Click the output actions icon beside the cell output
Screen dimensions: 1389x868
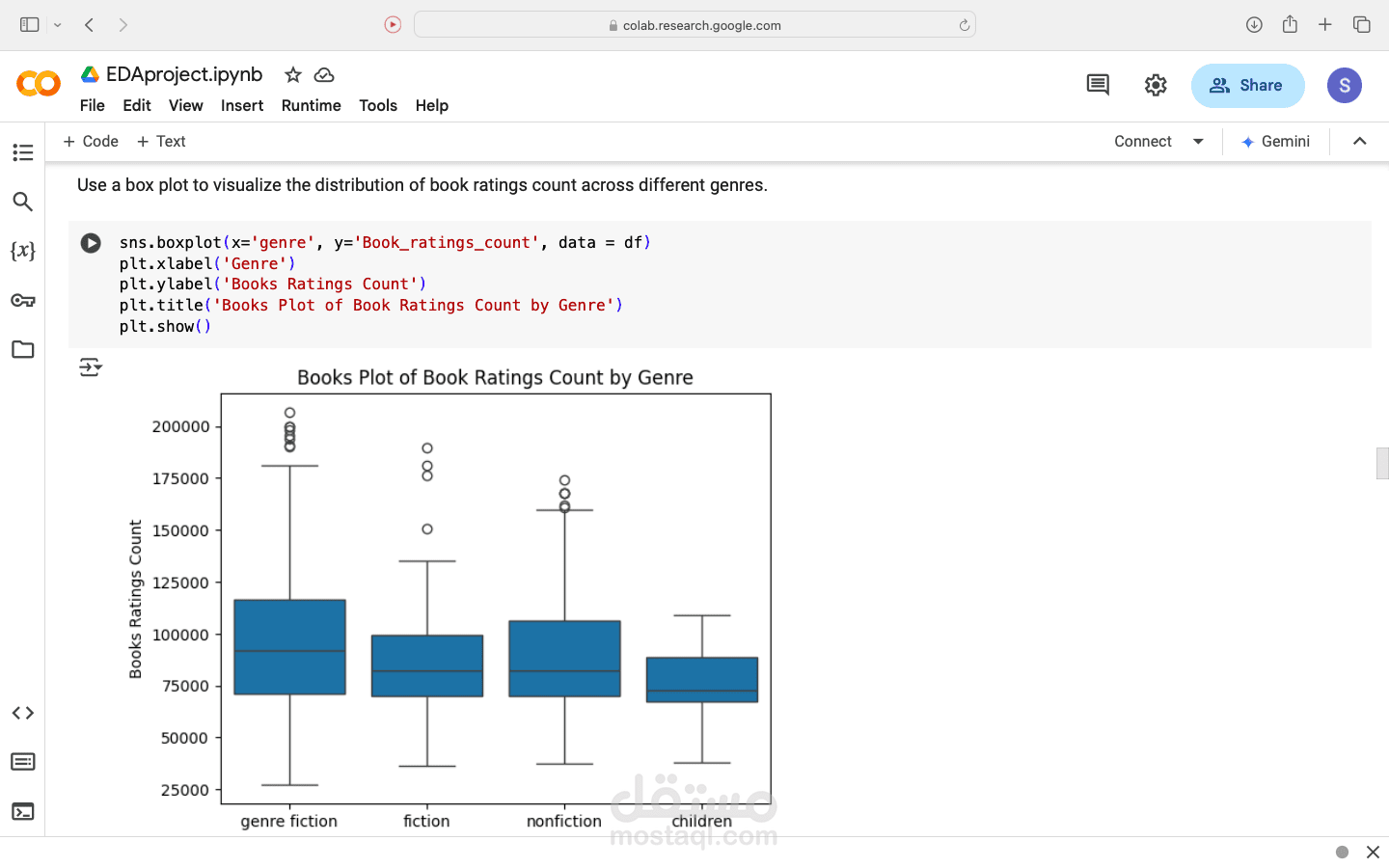pos(91,366)
